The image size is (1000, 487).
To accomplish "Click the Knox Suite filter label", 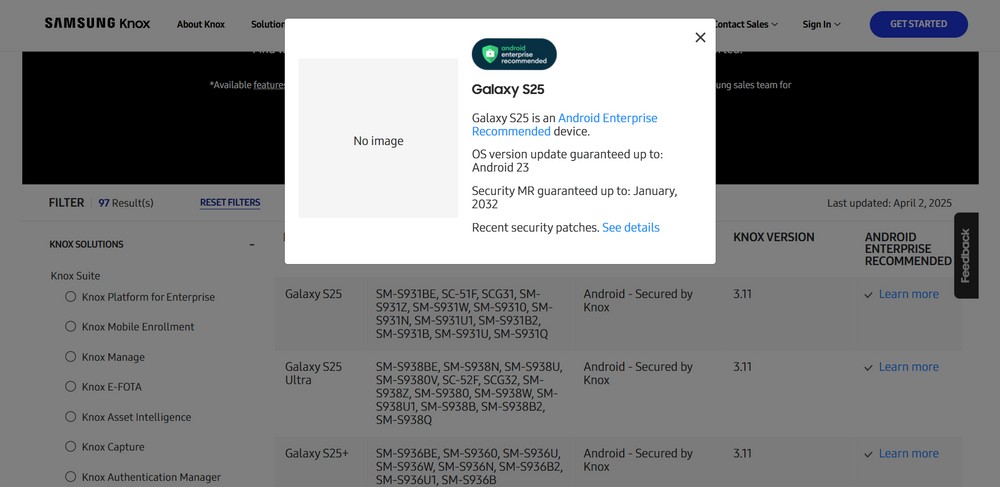I will 75,276.
